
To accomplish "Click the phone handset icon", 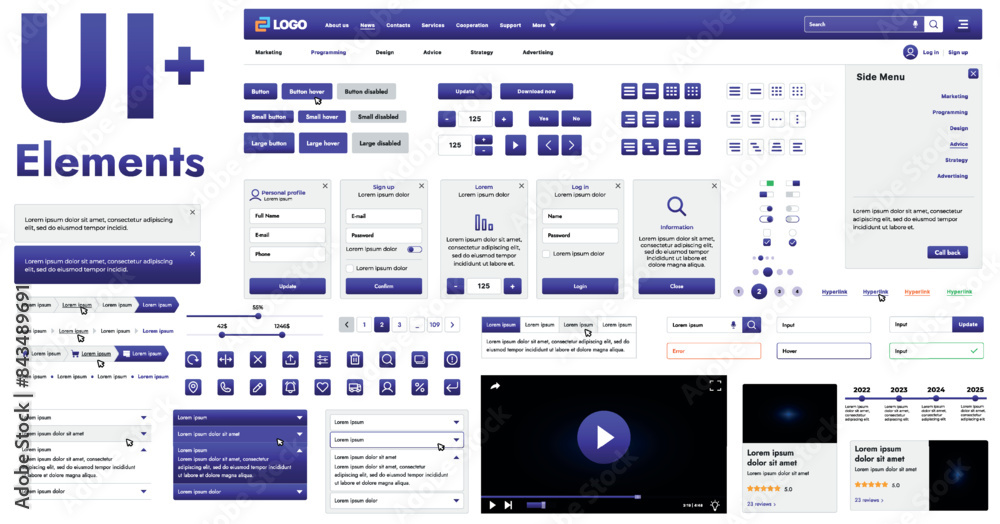I will (x=226, y=387).
